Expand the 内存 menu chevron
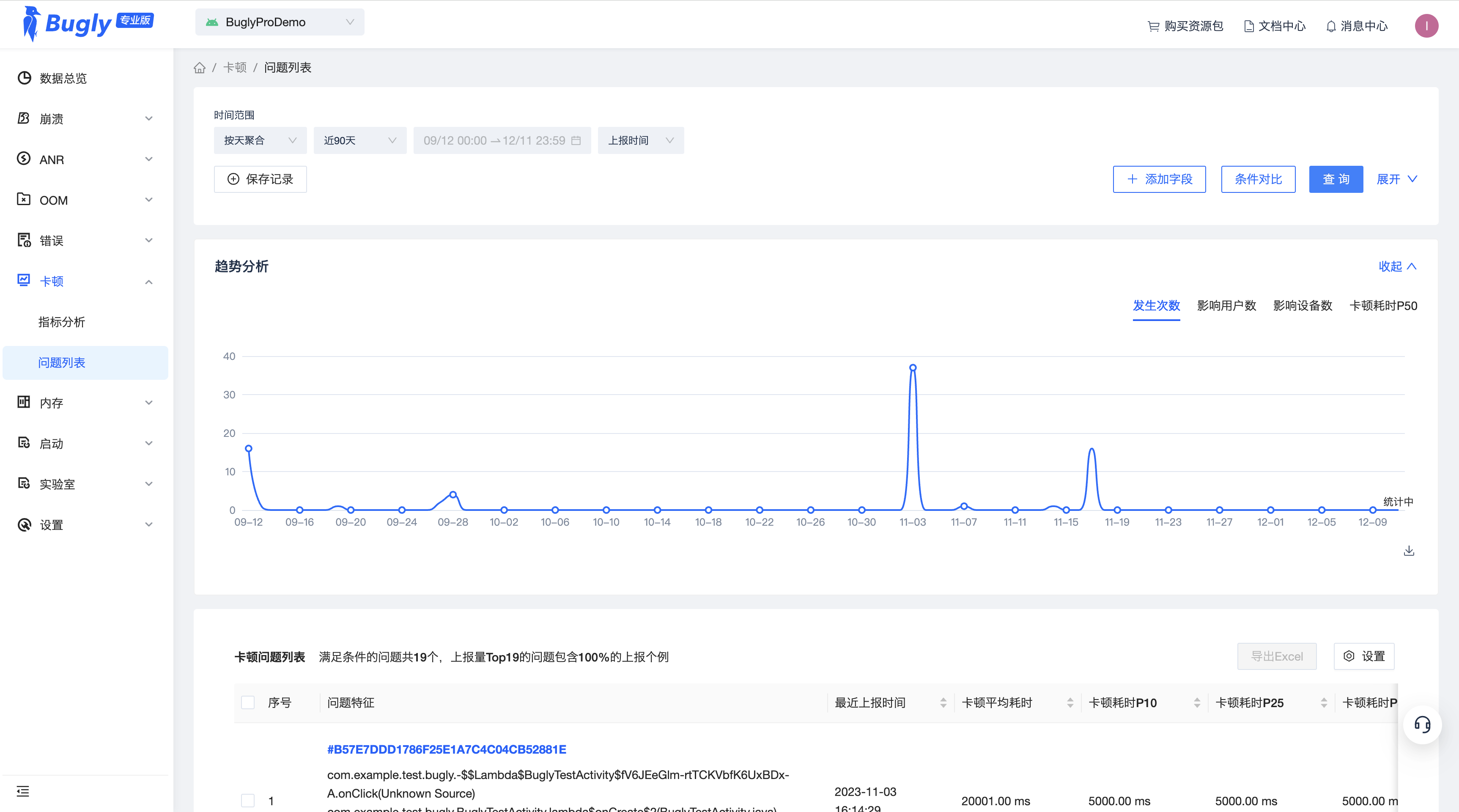Screen dimensions: 1459x812 pyautogui.click(x=148, y=403)
